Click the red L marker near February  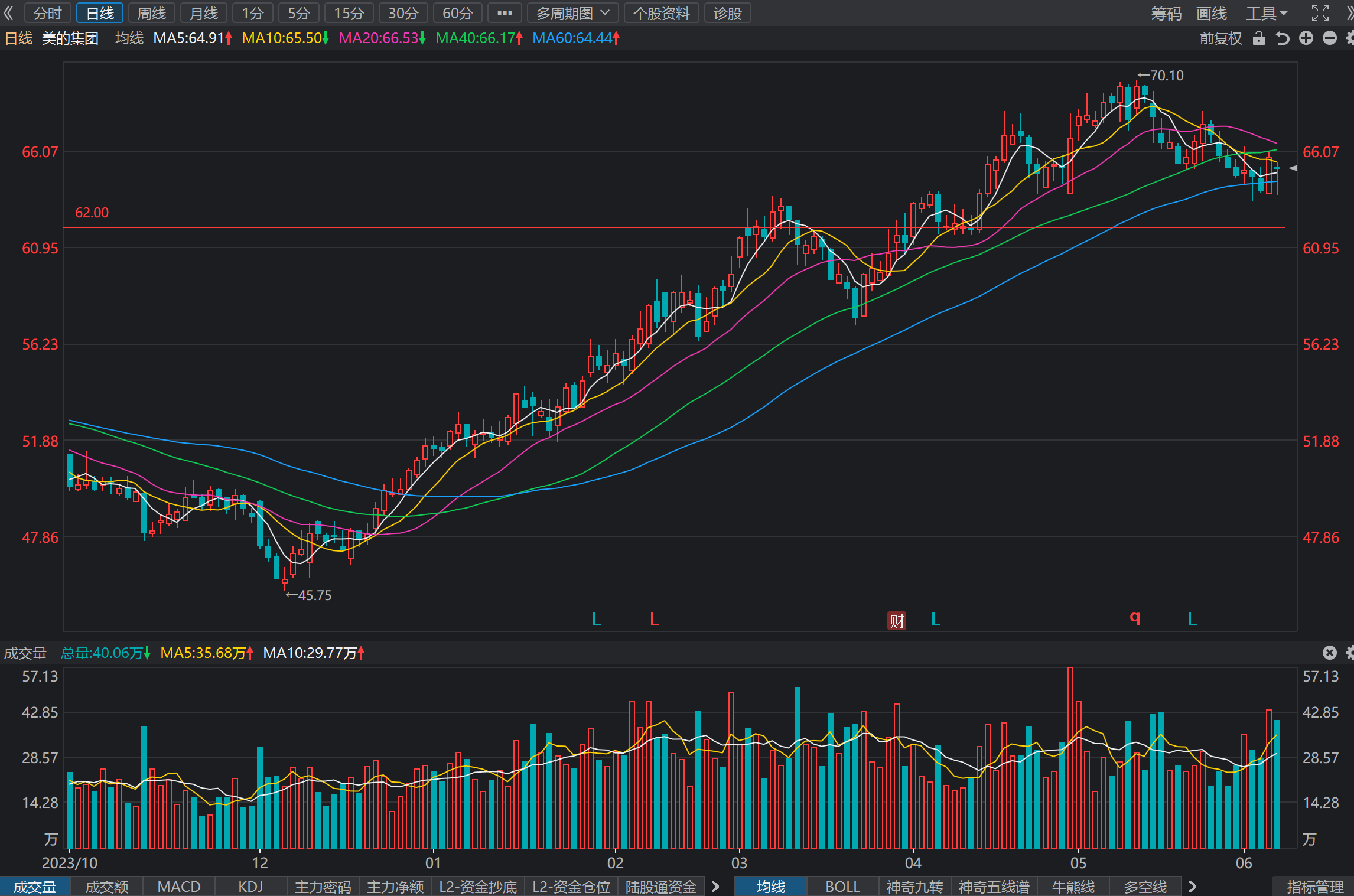tap(655, 620)
